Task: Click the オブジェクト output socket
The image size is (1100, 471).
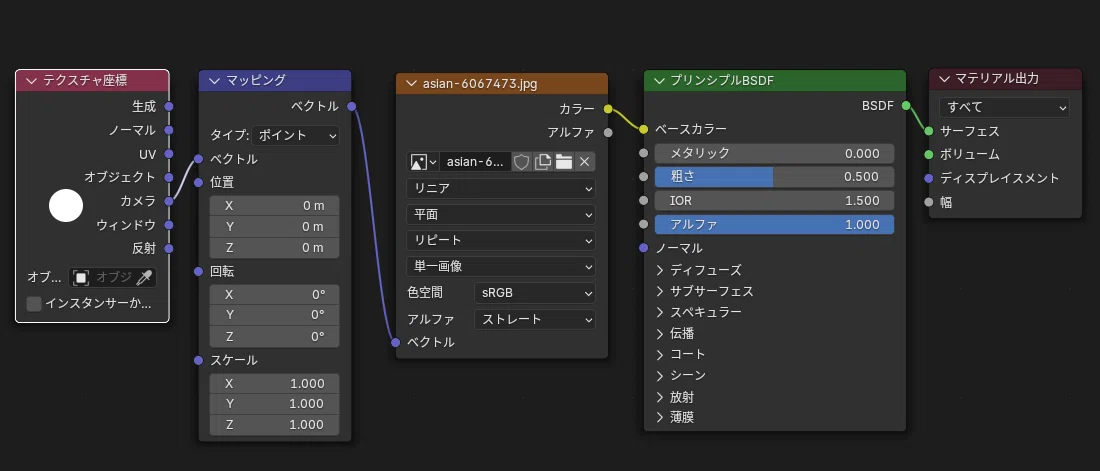Action: click(x=168, y=177)
